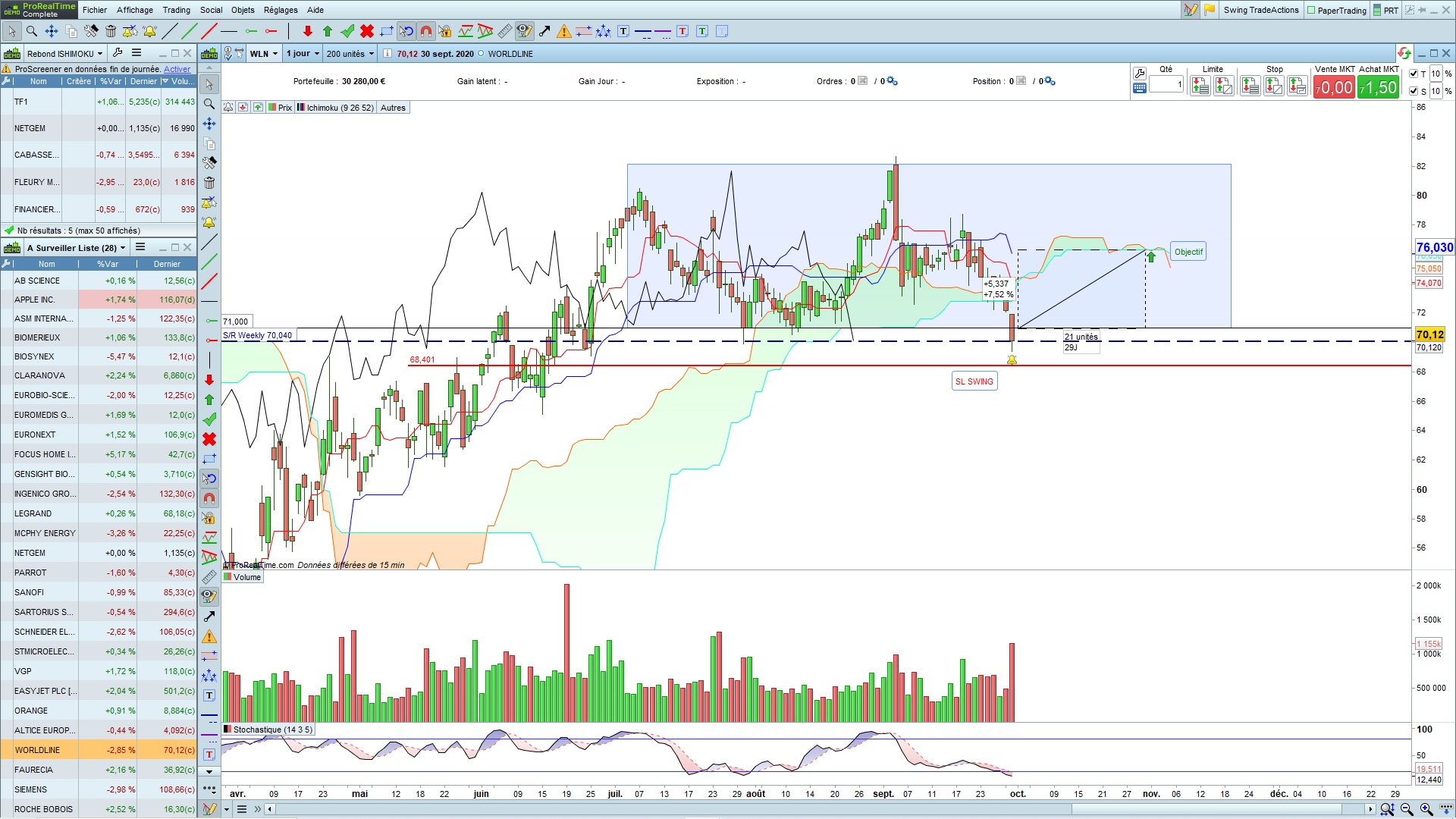Click the green checkmark tool in top toolbar
The image size is (1456, 819).
pyautogui.click(x=347, y=31)
